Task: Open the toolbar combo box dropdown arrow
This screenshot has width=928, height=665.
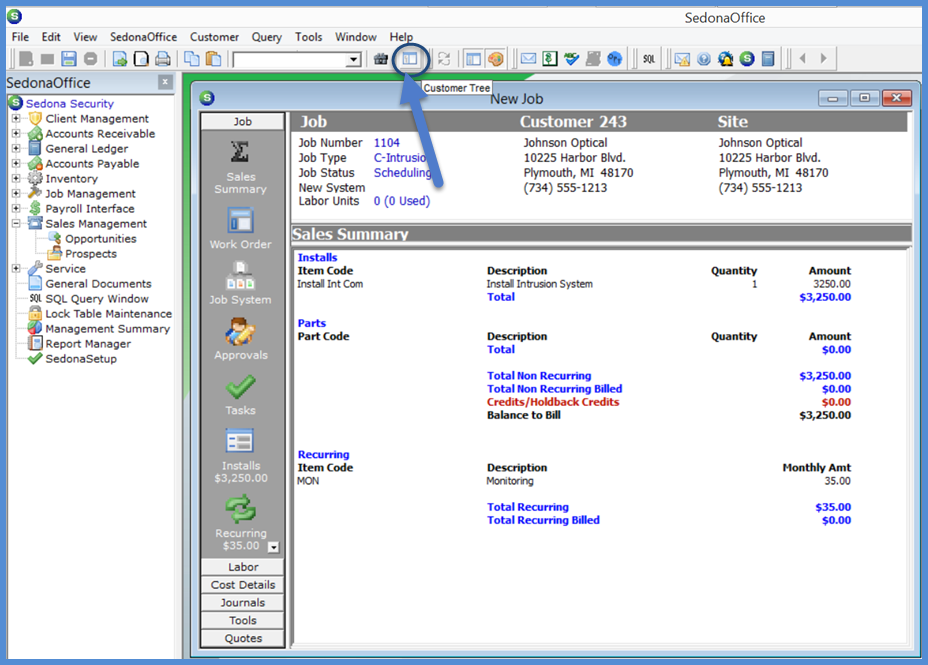Action: (x=353, y=59)
